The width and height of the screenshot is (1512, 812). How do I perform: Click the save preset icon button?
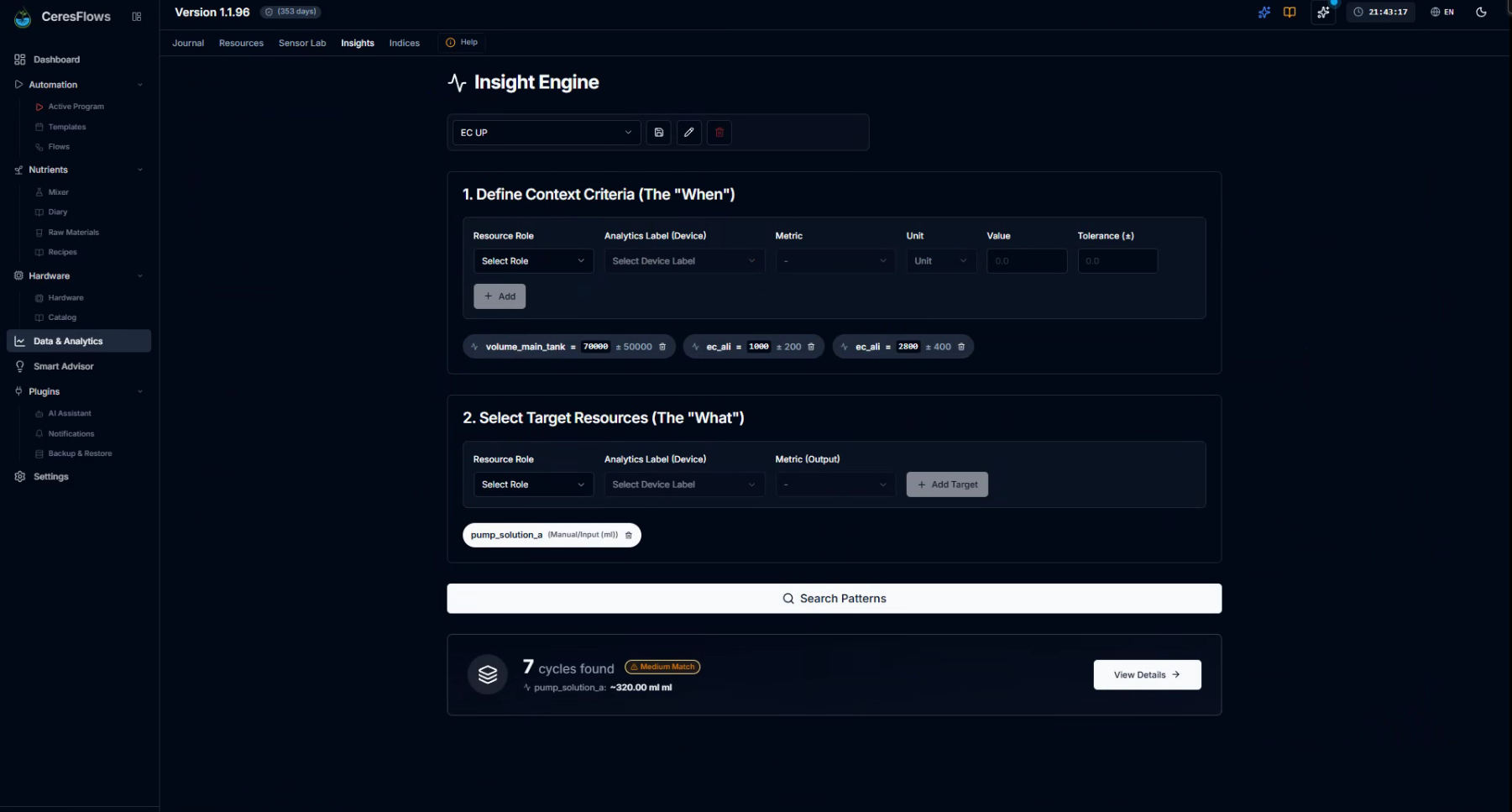click(x=659, y=133)
